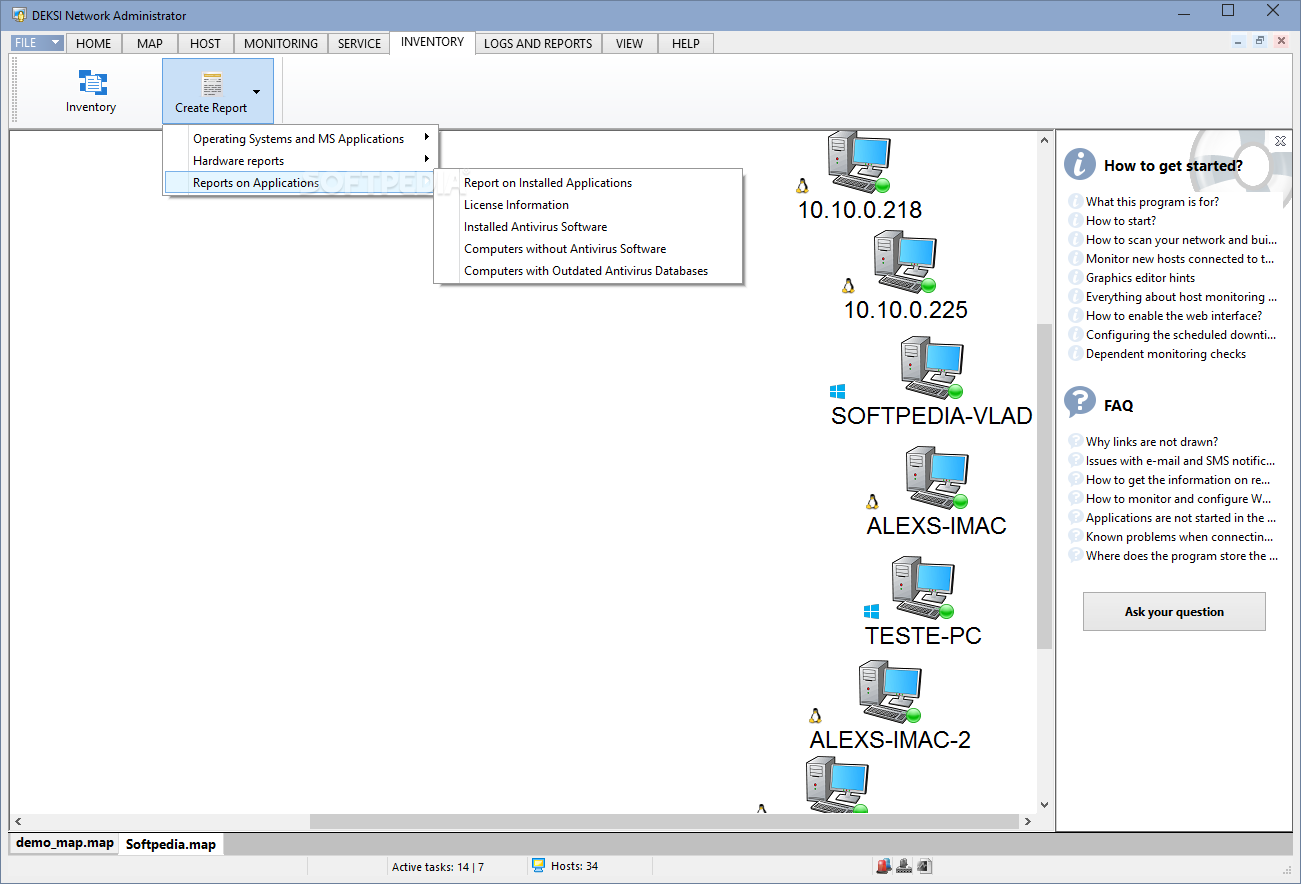Click map scroll left arrow
Image resolution: width=1301 pixels, height=884 pixels.
pyautogui.click(x=18, y=822)
